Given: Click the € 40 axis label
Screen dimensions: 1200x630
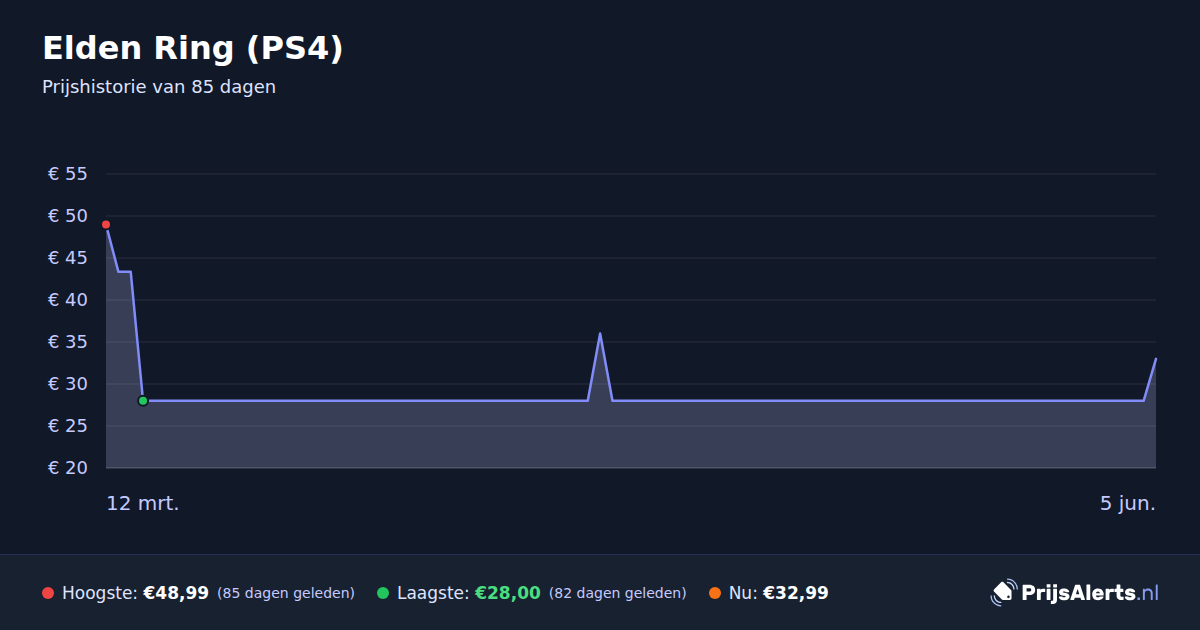Looking at the screenshot, I should point(68,300).
